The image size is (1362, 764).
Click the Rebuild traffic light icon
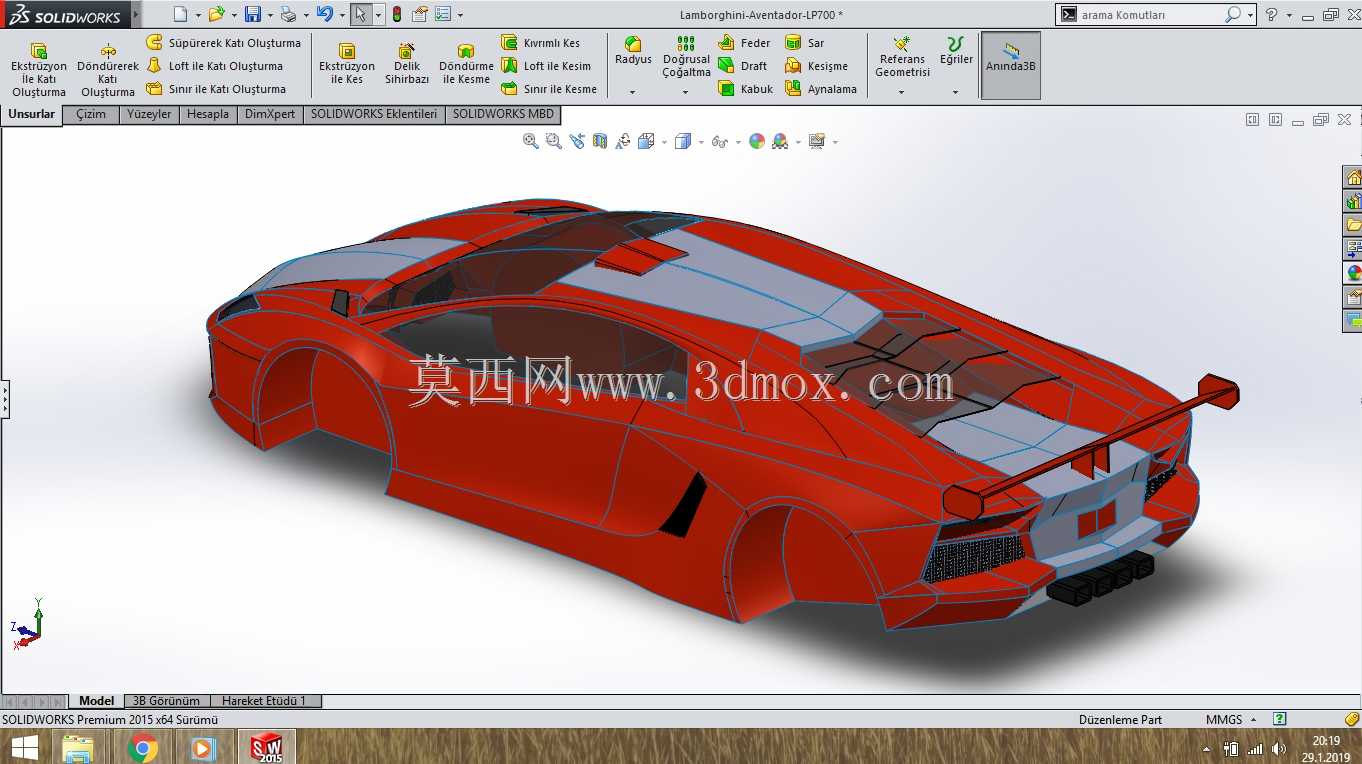(396, 14)
